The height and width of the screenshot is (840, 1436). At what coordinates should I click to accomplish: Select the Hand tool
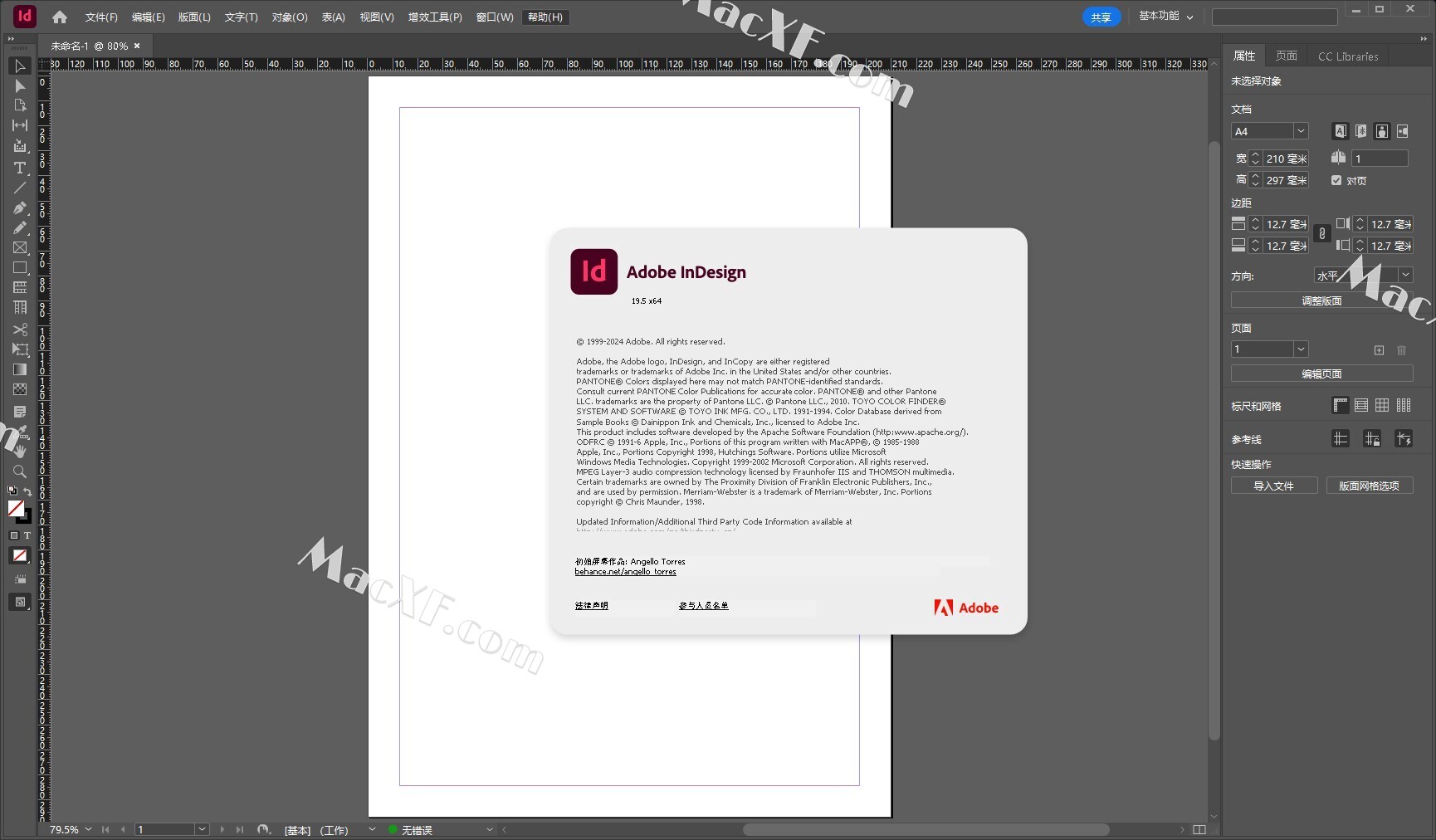click(20, 452)
